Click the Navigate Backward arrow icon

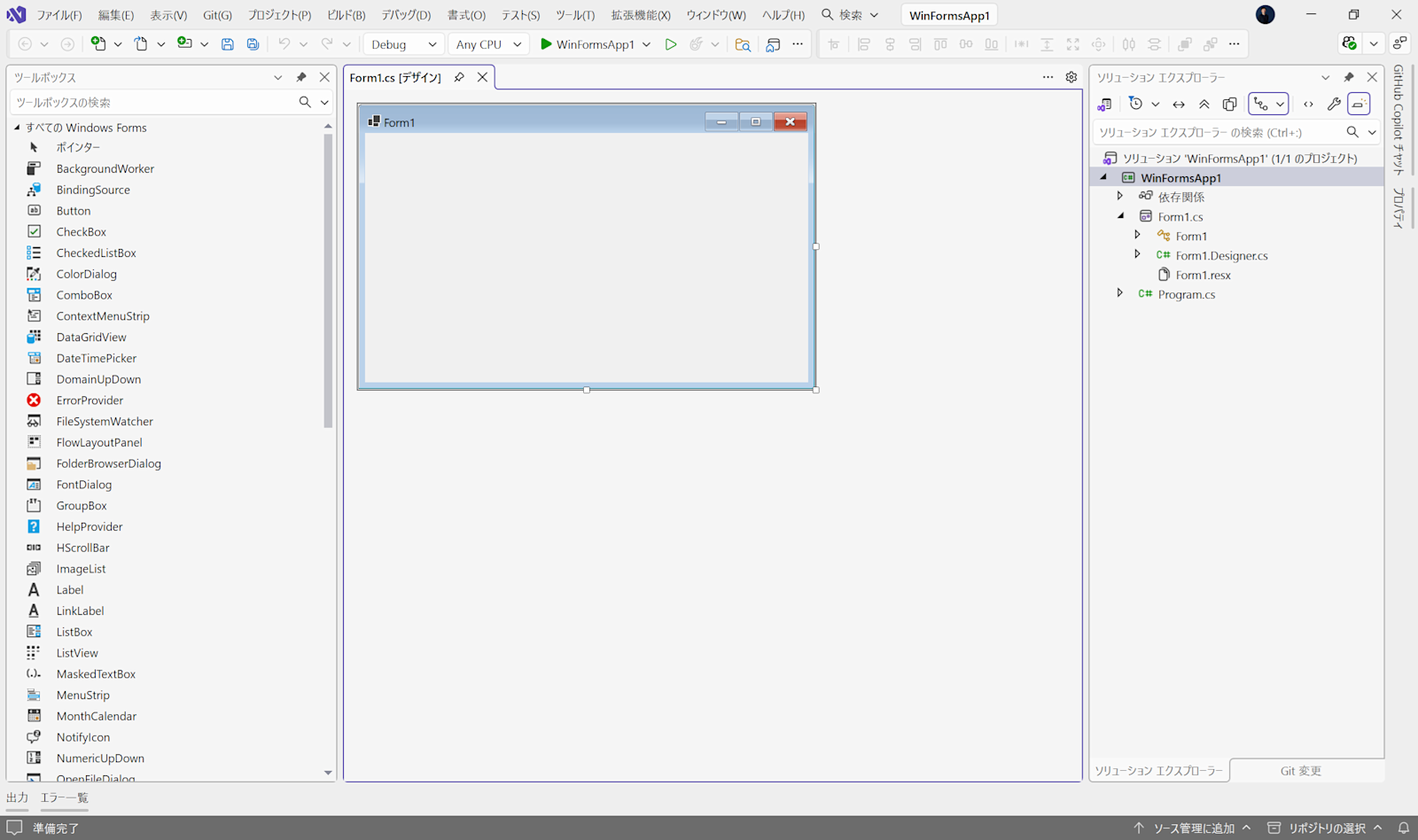pos(25,44)
